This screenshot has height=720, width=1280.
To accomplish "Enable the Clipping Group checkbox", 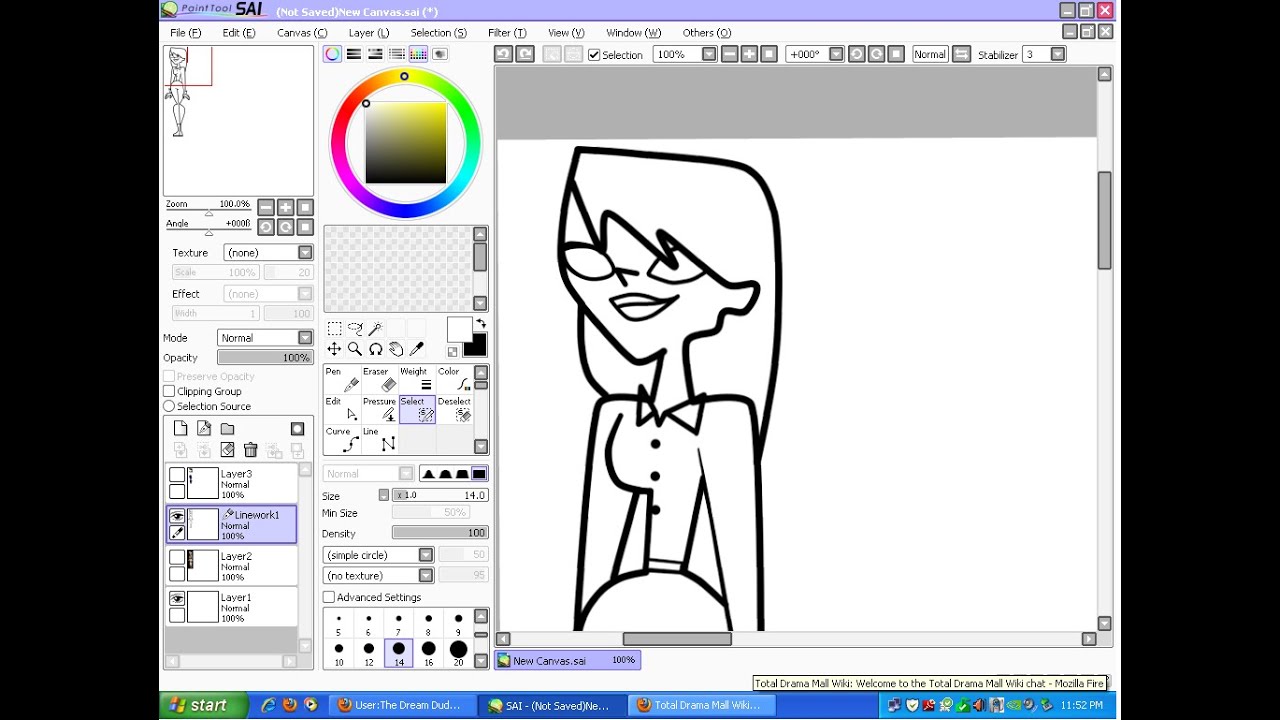I will [169, 391].
